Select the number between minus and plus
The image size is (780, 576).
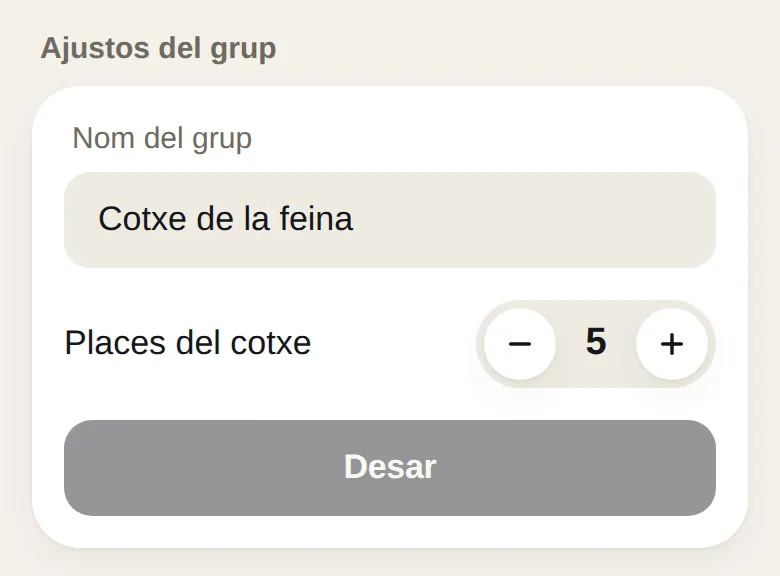click(x=596, y=342)
